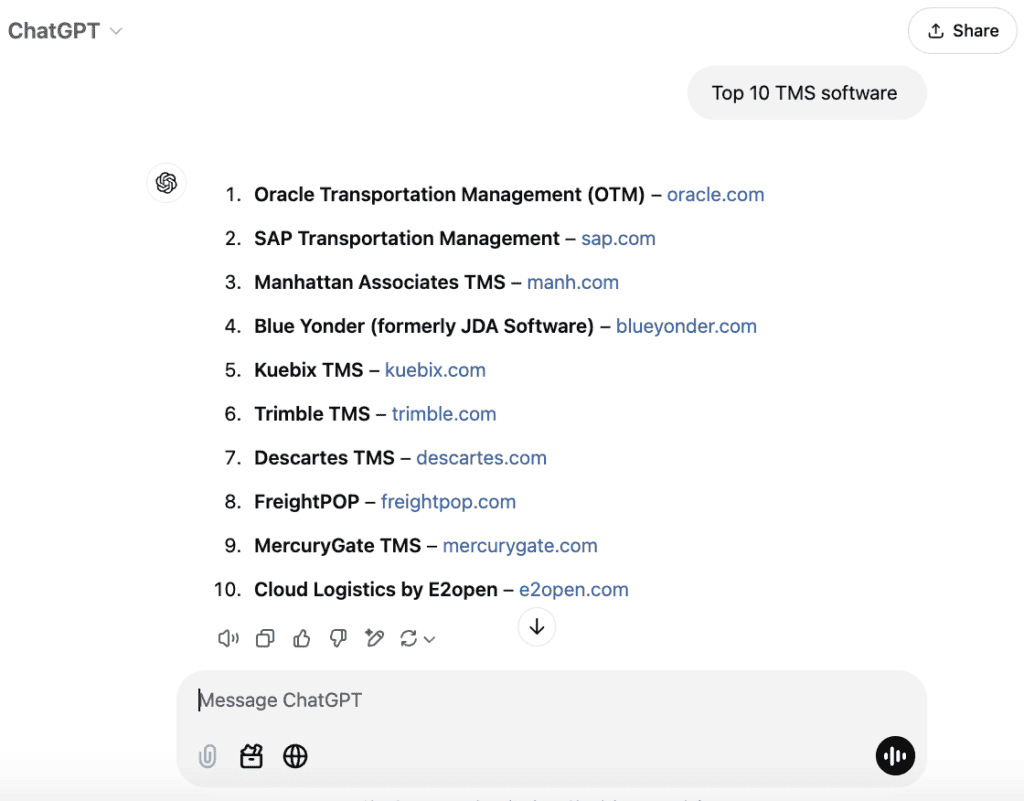Click 'FreightPOP' bold text

[306, 501]
